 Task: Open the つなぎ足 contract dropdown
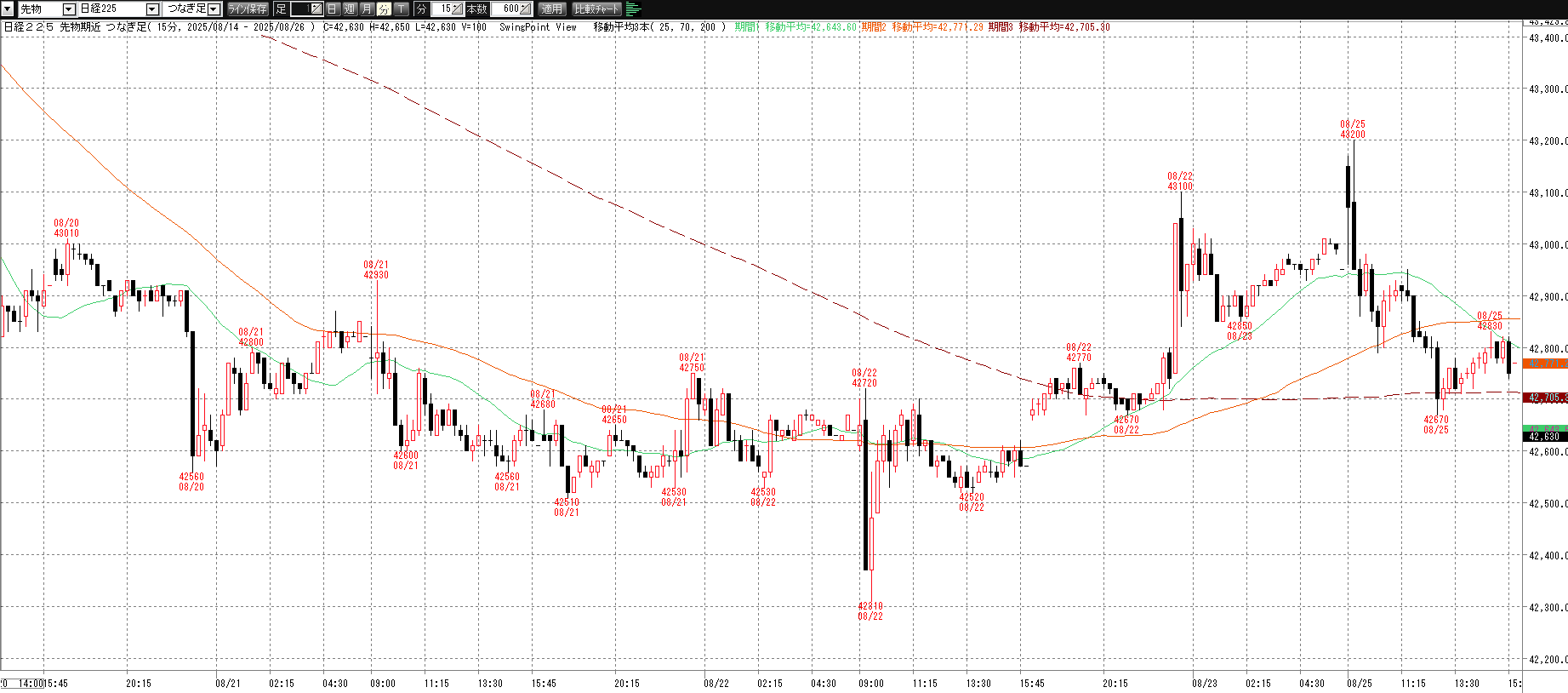pos(214,9)
